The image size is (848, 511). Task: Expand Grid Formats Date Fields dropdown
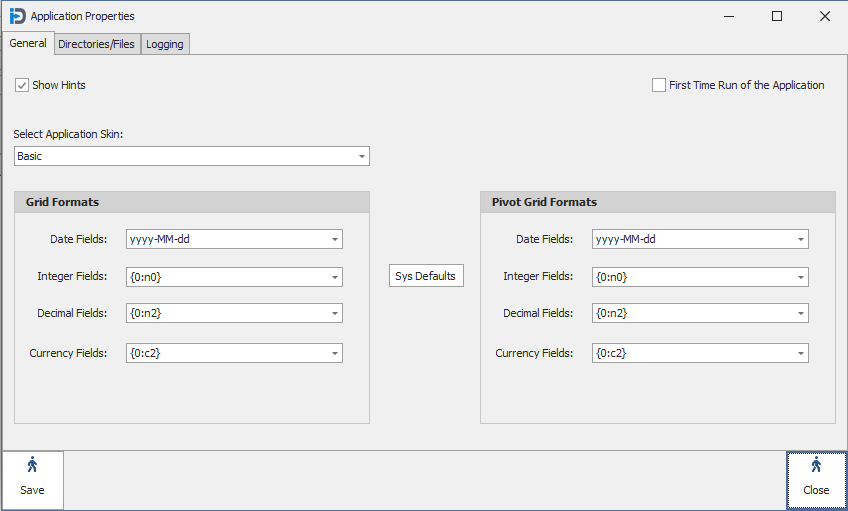(x=334, y=240)
